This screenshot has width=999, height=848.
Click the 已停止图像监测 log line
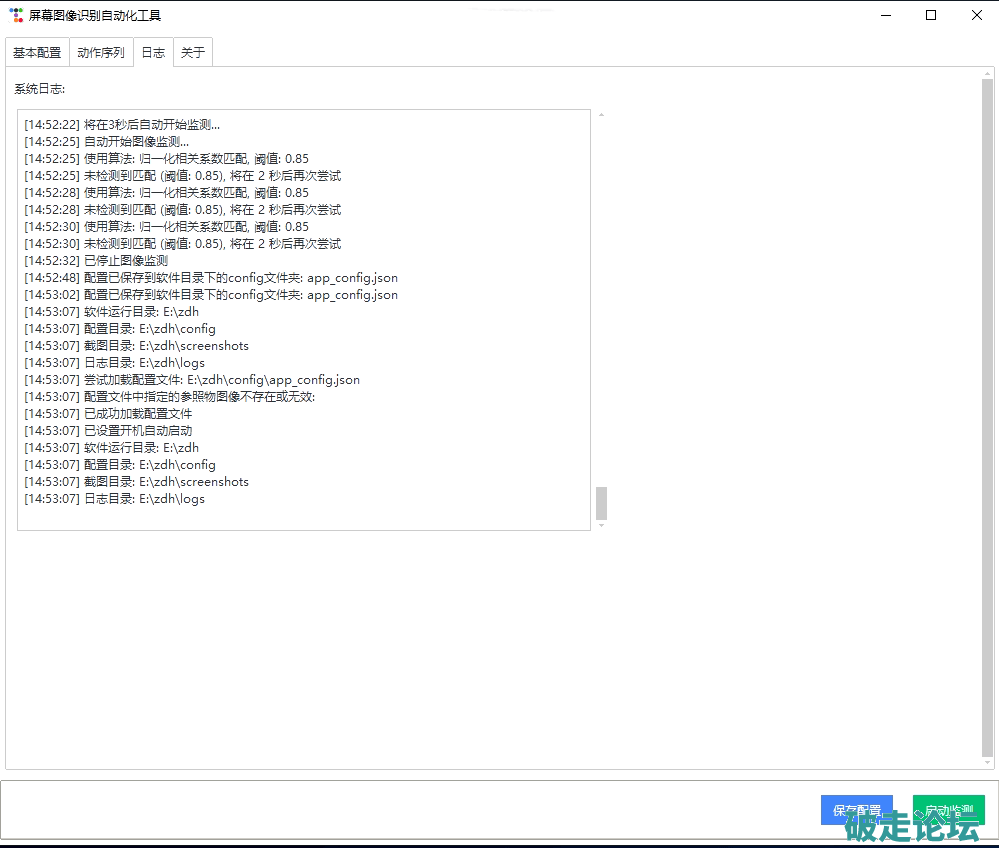125,260
